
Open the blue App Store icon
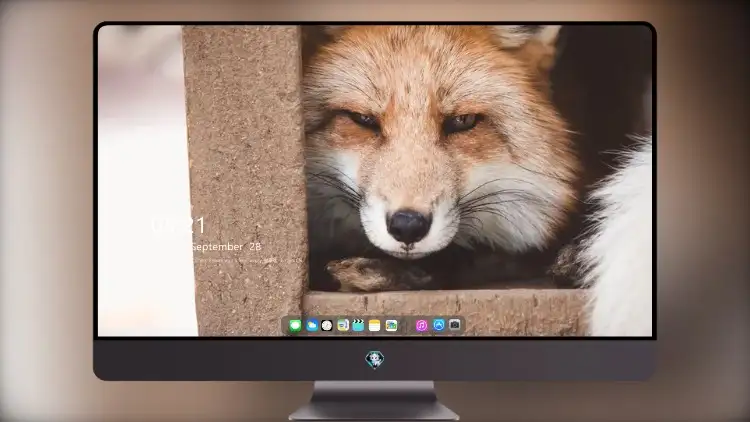click(x=439, y=325)
